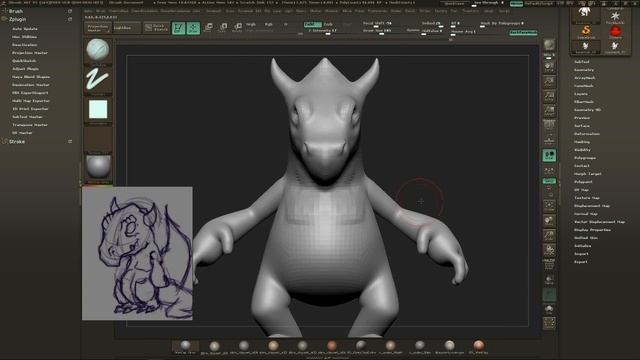Click the Actual size icon on right shelf

click(x=549, y=96)
